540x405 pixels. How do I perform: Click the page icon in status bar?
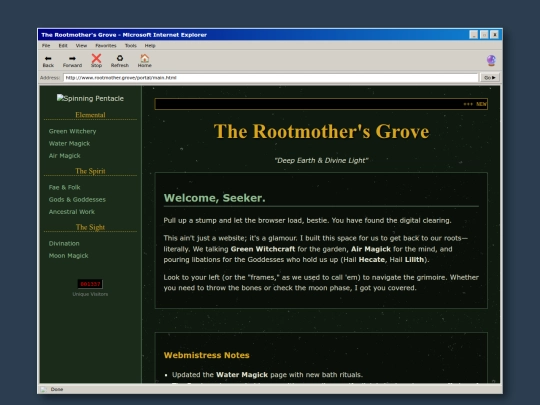point(43,390)
